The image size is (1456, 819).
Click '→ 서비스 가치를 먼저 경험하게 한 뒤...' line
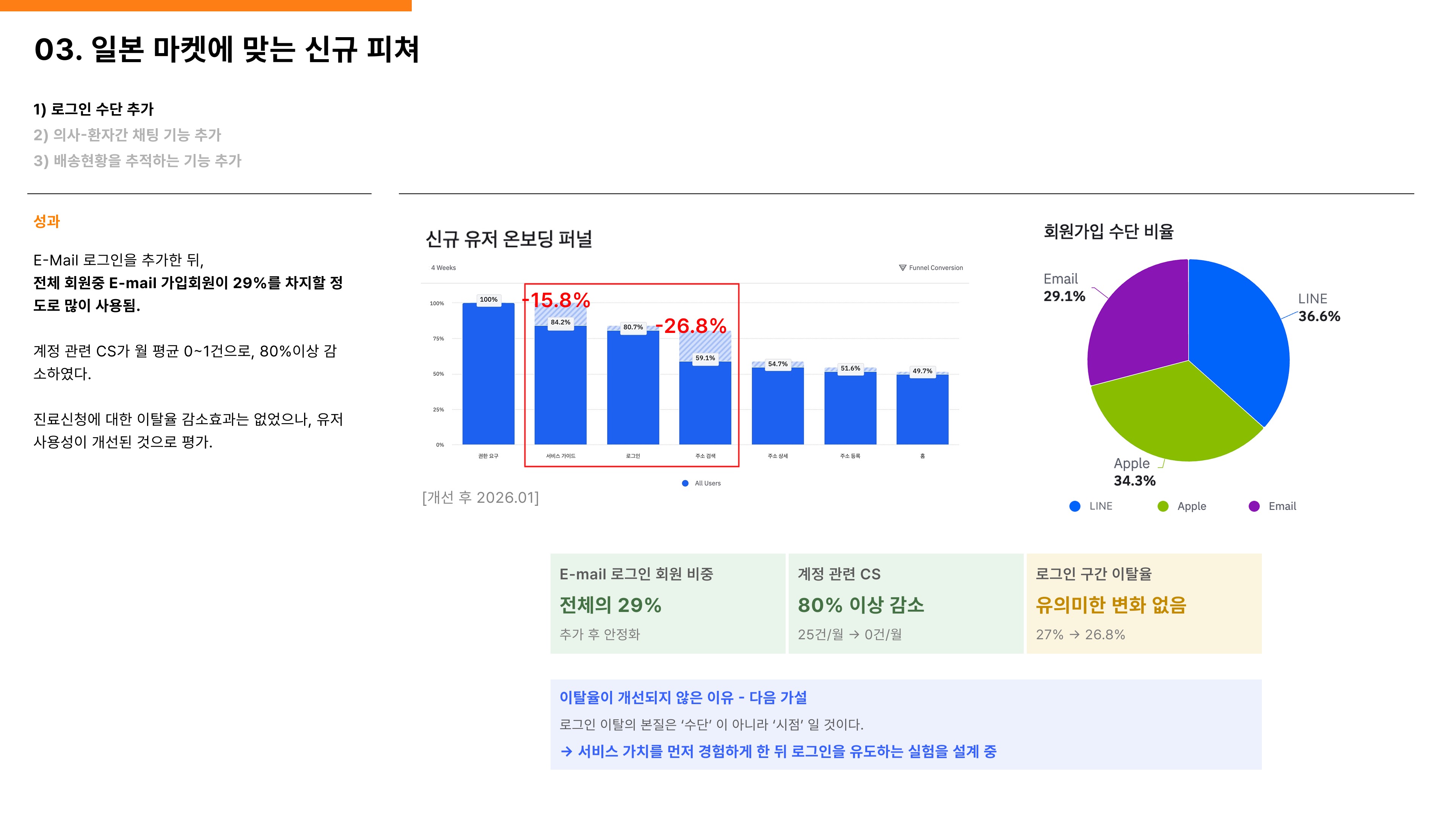(778, 752)
